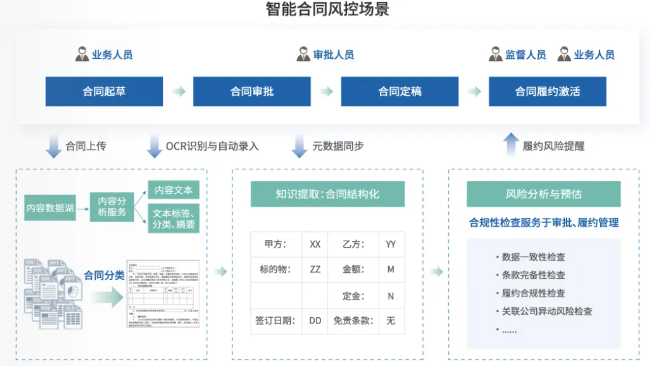
Task: Select the 内容数据湖 green box
Action: (50, 208)
